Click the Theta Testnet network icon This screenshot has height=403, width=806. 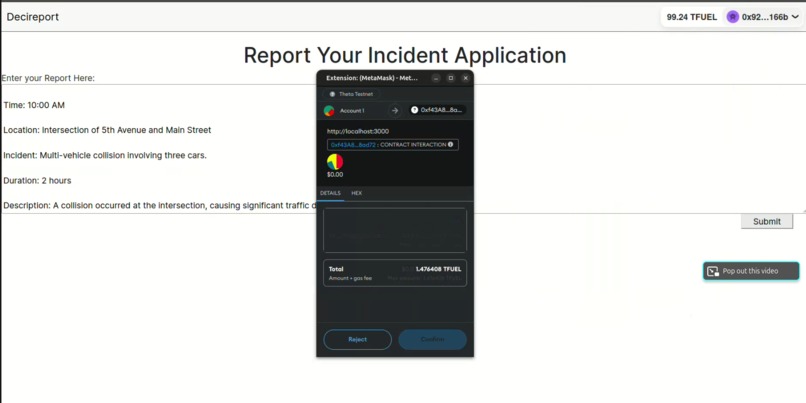click(x=332, y=95)
